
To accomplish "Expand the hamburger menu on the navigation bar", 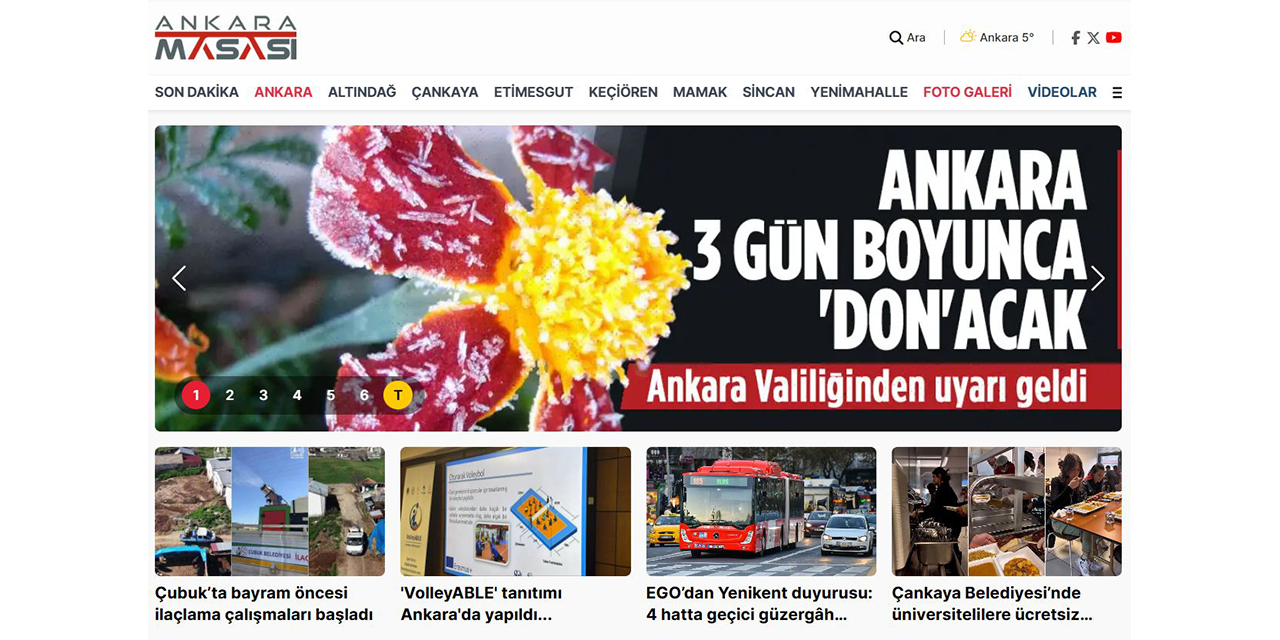I will tap(1118, 91).
